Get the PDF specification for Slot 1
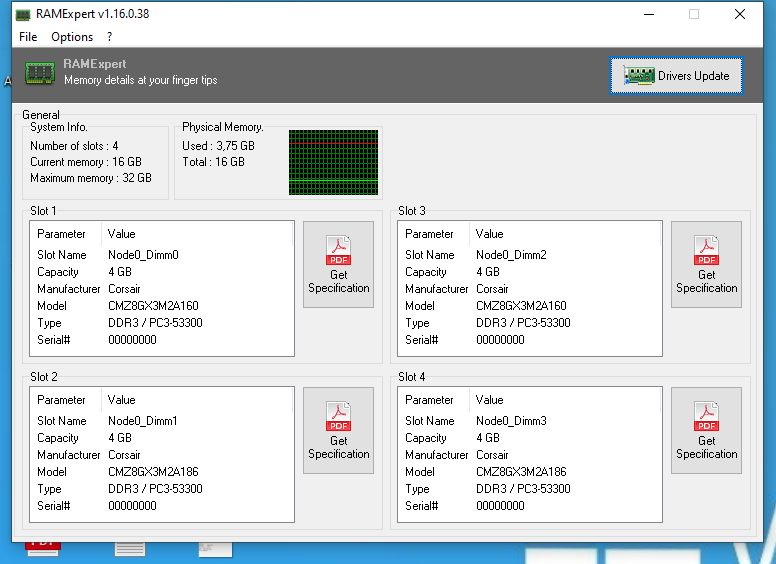 point(338,264)
